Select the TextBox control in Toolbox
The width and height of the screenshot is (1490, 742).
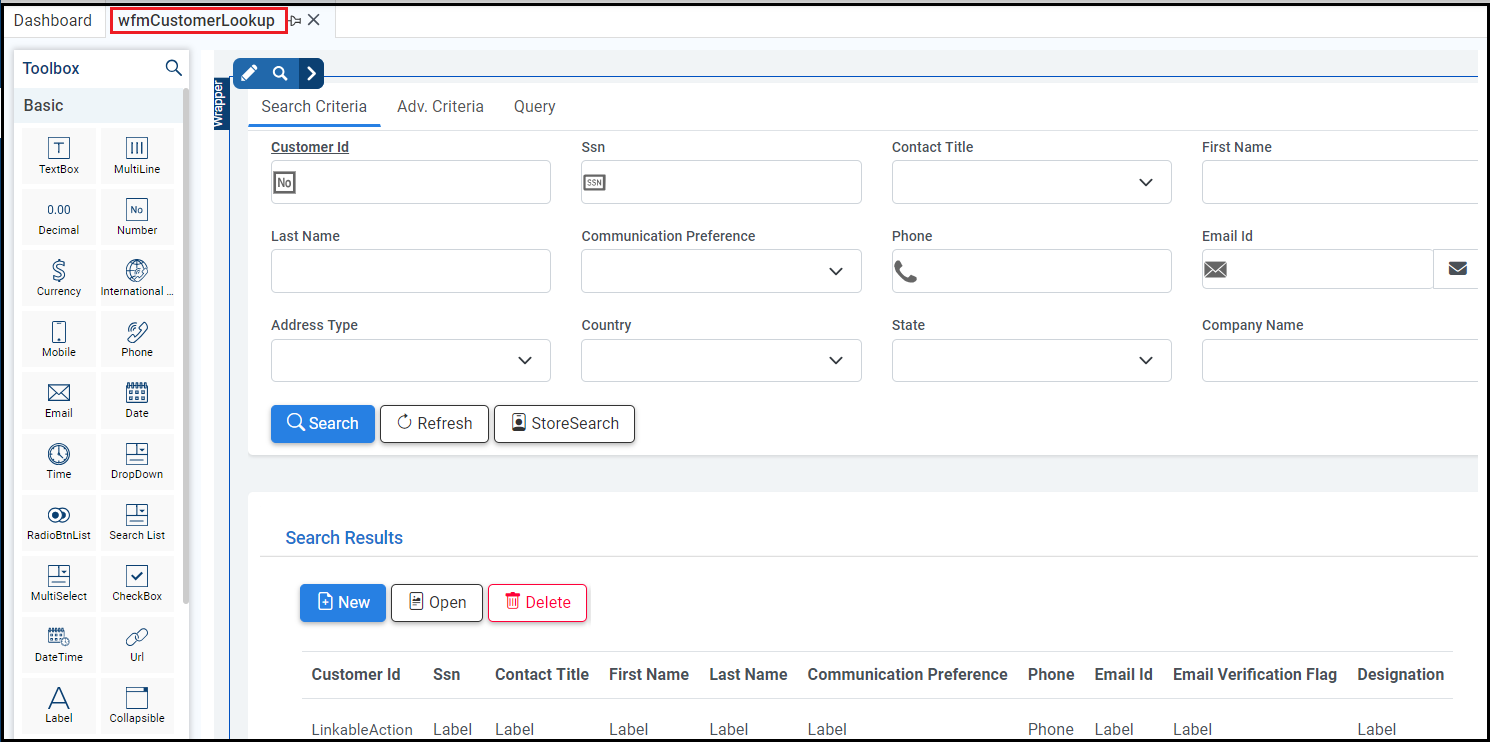59,156
